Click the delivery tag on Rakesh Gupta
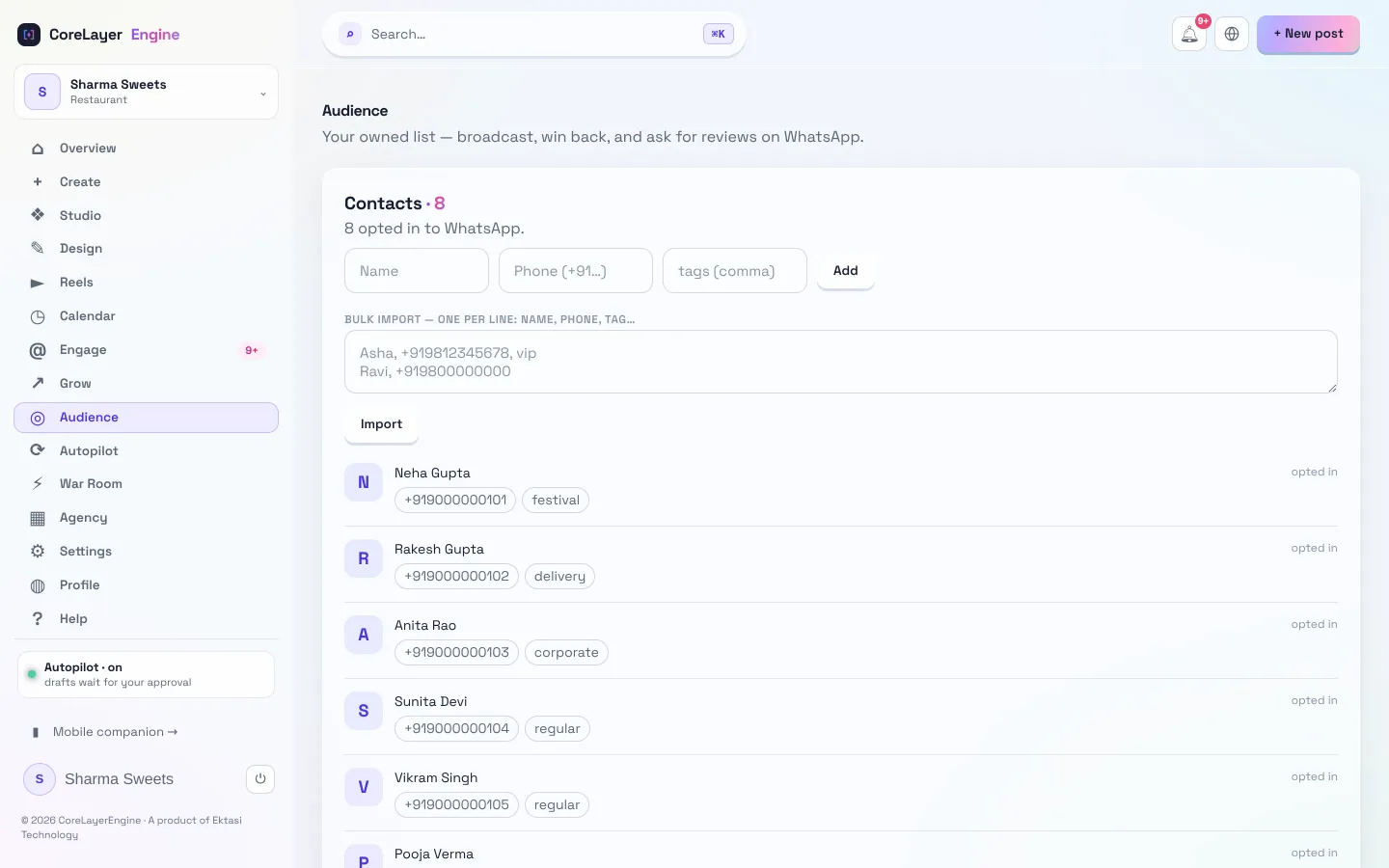 [x=559, y=577]
